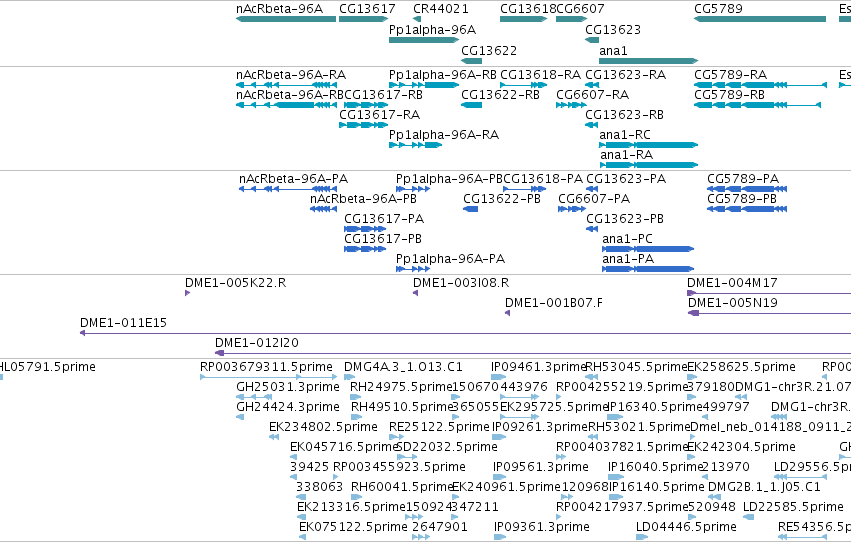Screen dimensions: 851x542
Task: Select the CR44021 gene label
Action: [x=440, y=9]
